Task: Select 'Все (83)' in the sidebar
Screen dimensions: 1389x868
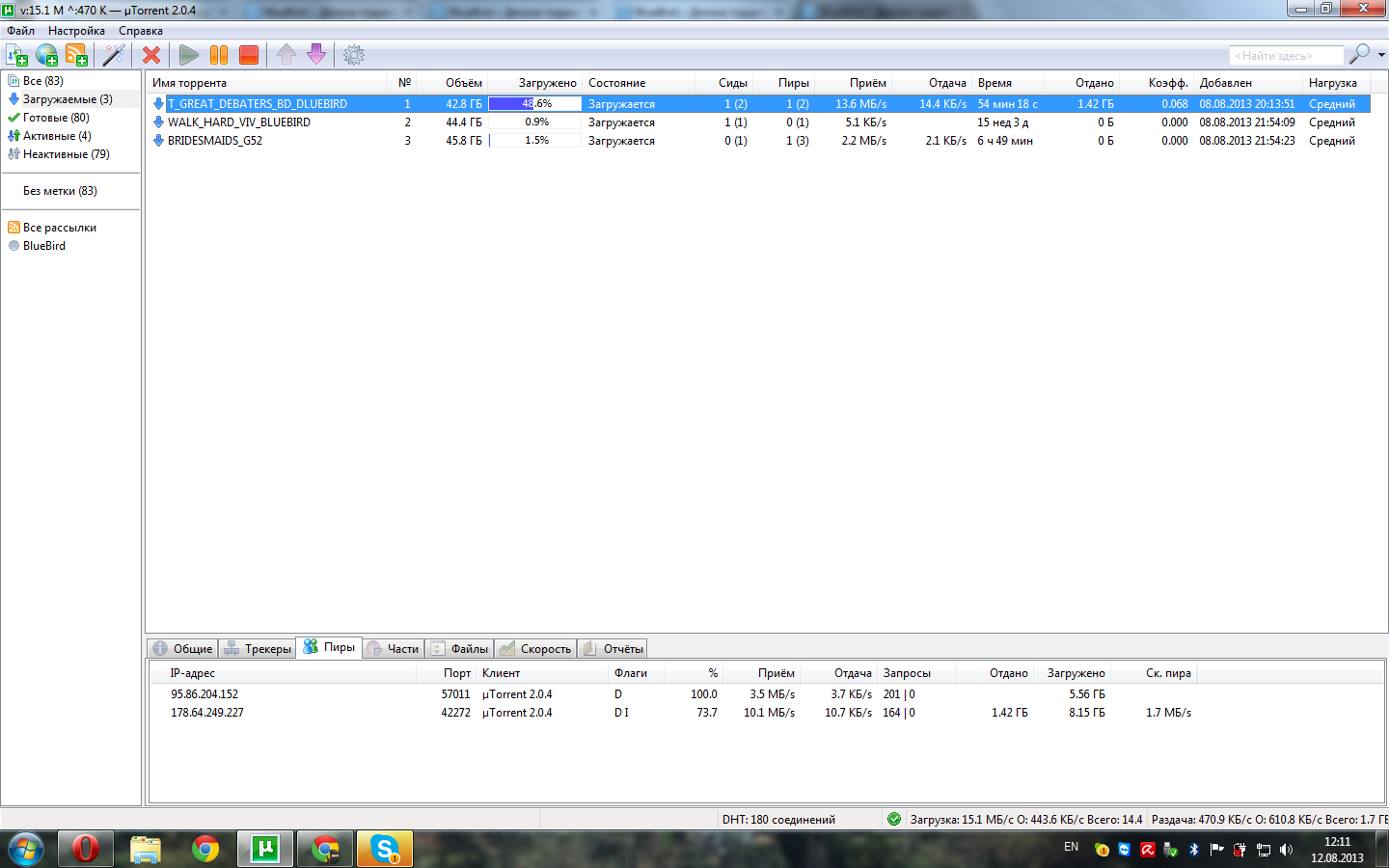Action: 43,81
